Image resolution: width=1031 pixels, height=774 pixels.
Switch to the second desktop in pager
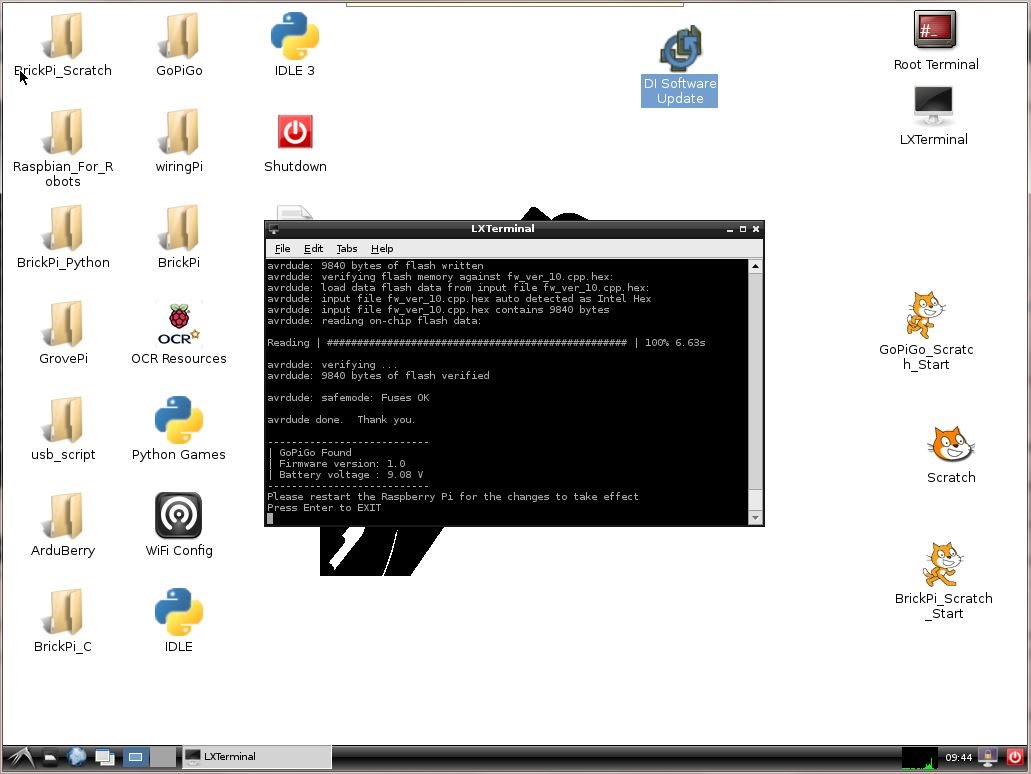pos(163,758)
